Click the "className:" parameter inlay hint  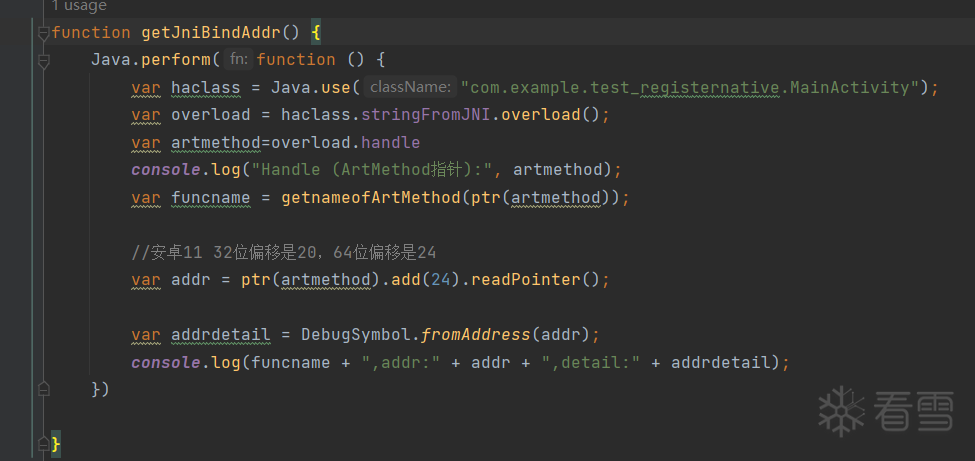pos(410,87)
